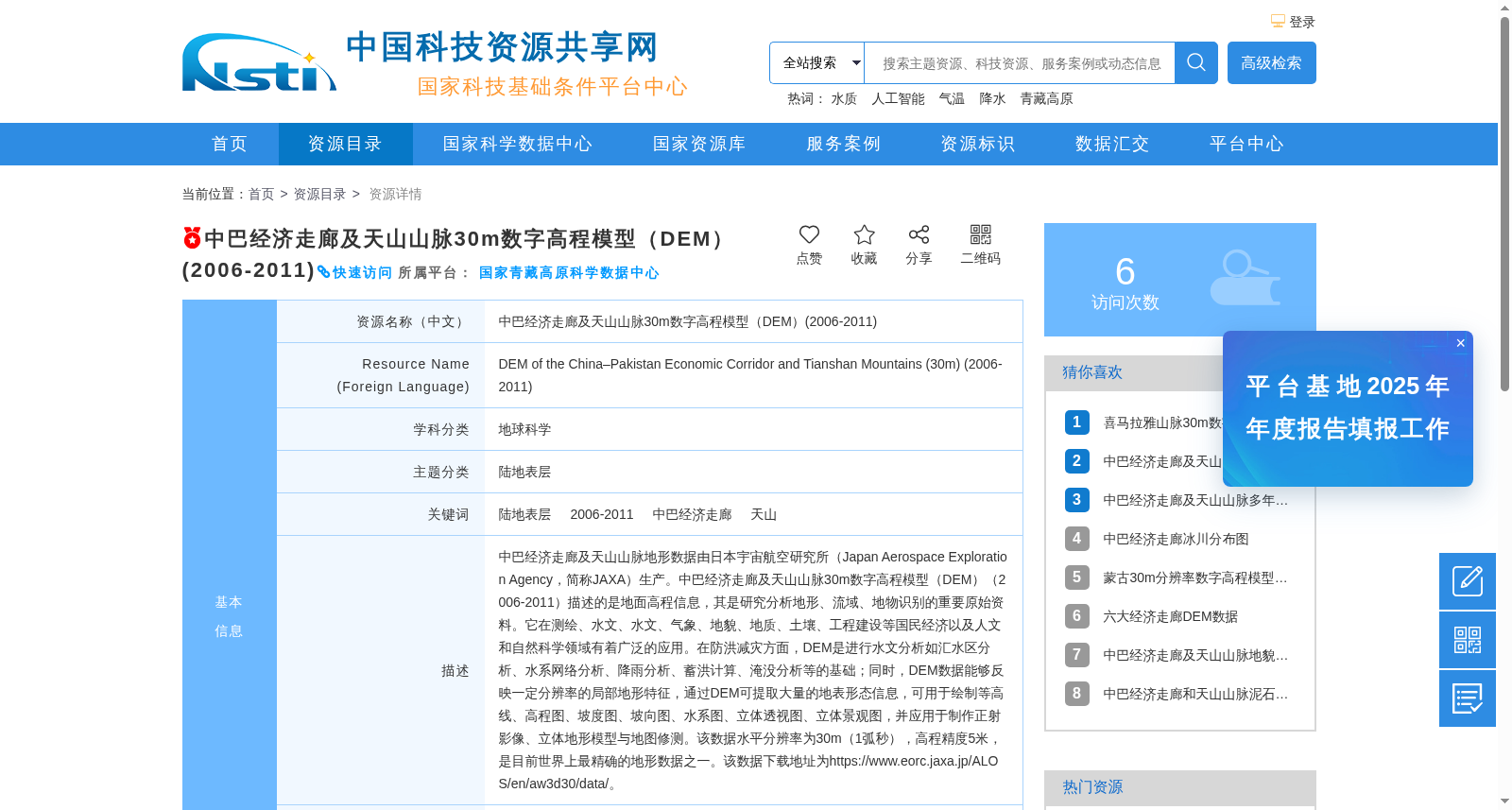Click hot keyword 水质
The width and height of the screenshot is (1512, 810).
point(844,98)
